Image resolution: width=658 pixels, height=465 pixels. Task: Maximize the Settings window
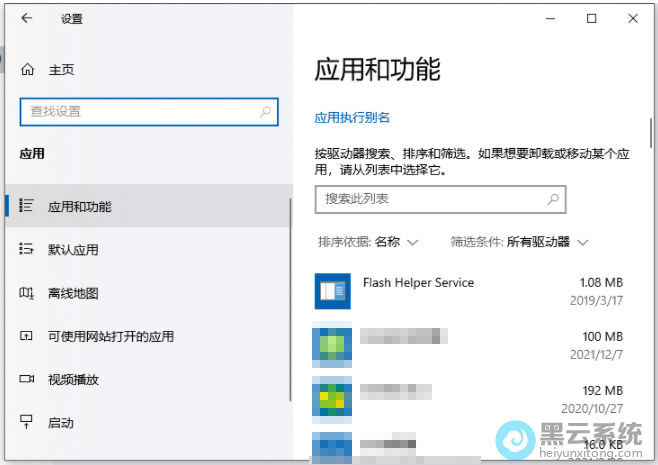click(x=591, y=18)
